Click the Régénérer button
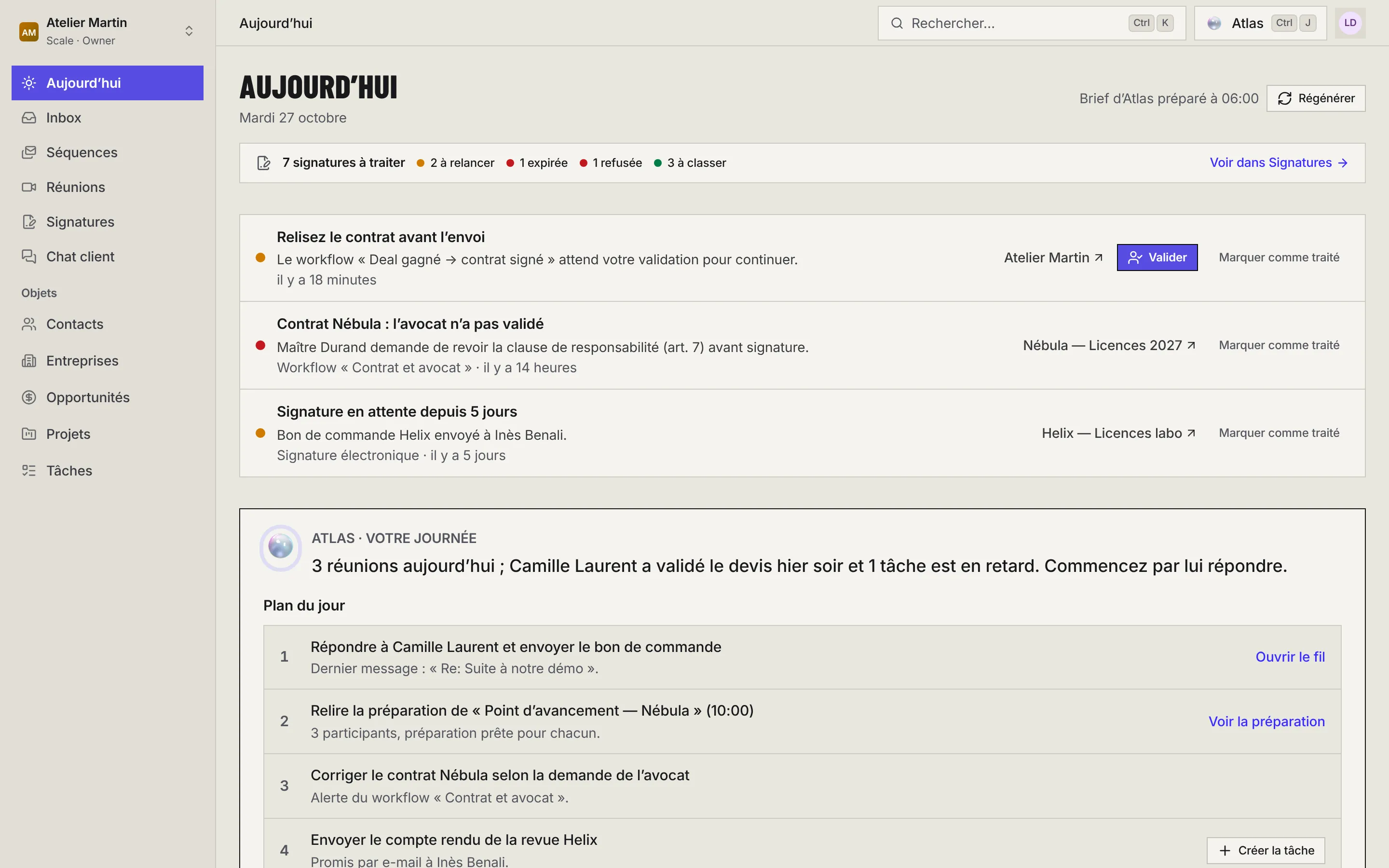The image size is (1389, 868). tap(1316, 98)
